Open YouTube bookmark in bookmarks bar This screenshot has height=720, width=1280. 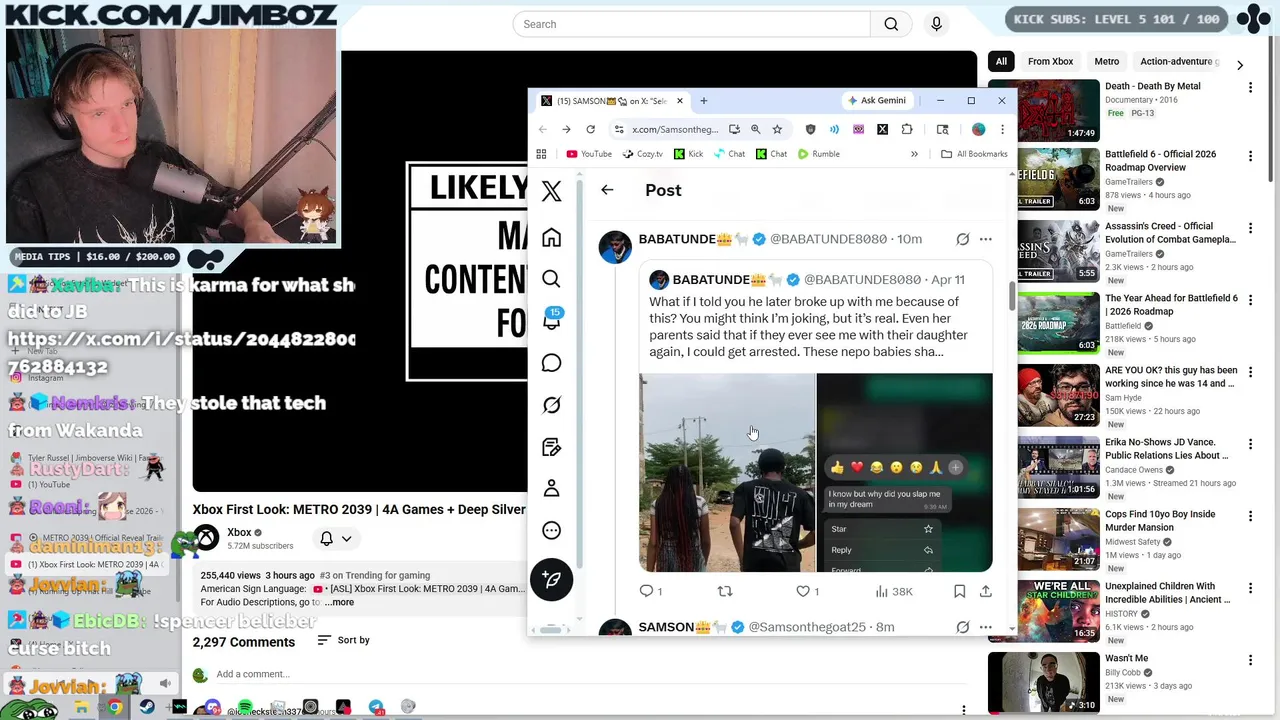point(589,154)
